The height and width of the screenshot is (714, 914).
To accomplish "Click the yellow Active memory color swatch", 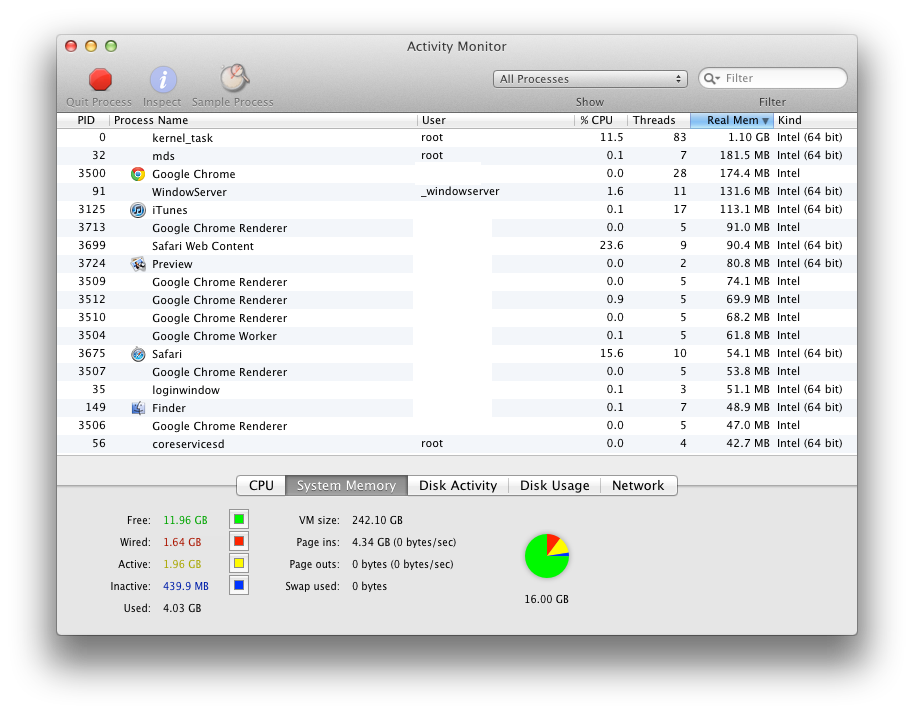I will point(239,564).
